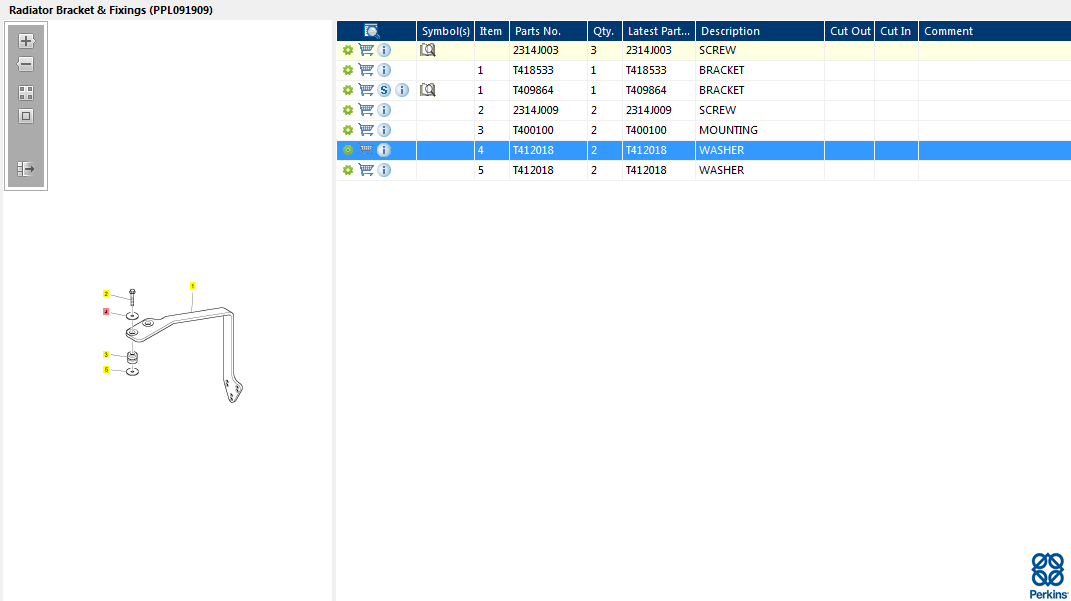Click the MOUNTING description cell
1071x601 pixels.
(x=760, y=130)
